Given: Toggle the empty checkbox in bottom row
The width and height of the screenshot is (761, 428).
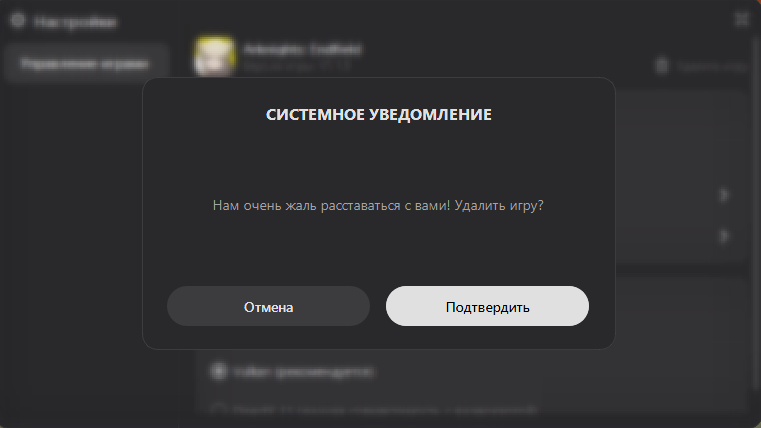Looking at the screenshot, I should click(x=218, y=409).
